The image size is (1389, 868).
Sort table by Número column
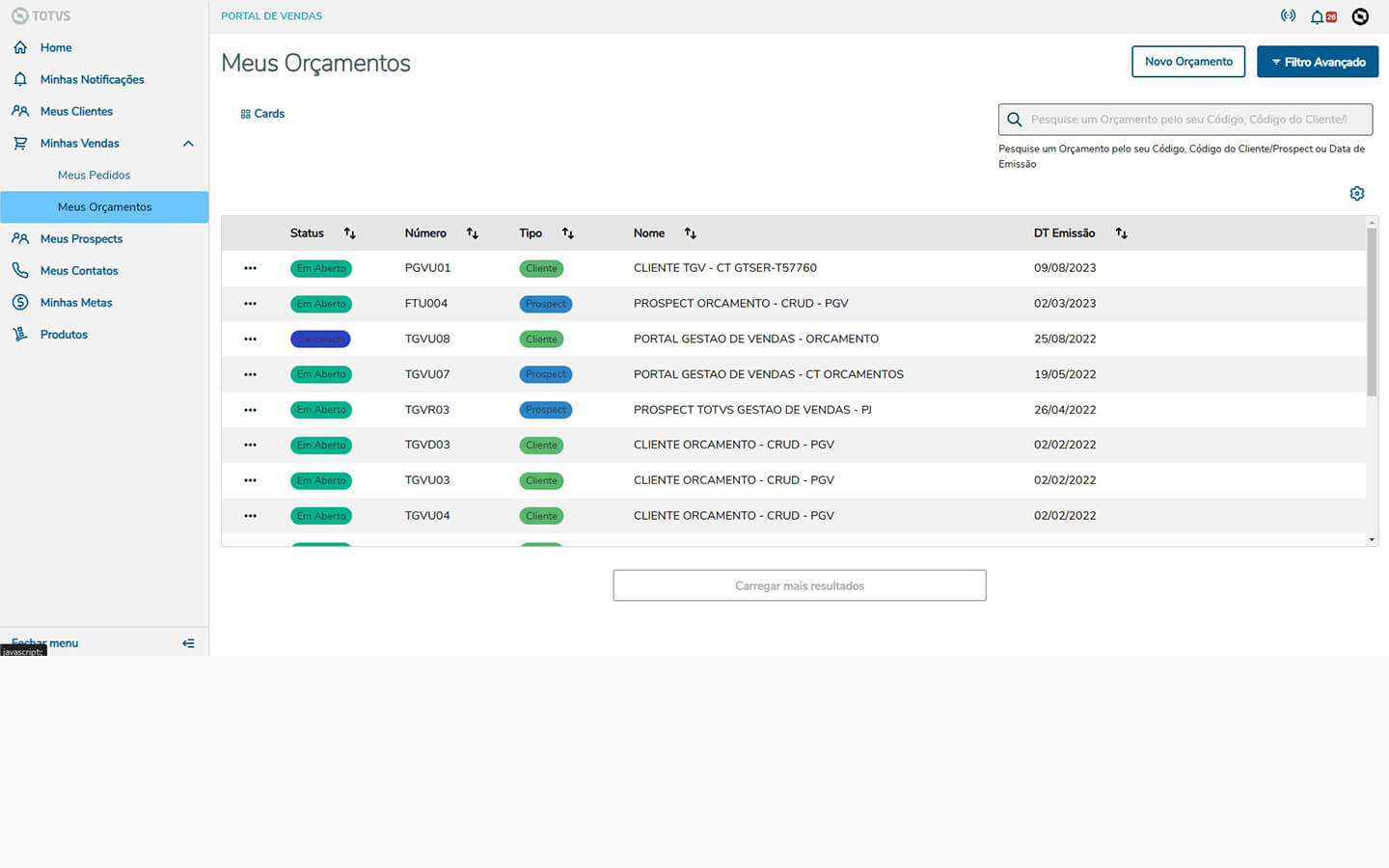click(x=472, y=233)
